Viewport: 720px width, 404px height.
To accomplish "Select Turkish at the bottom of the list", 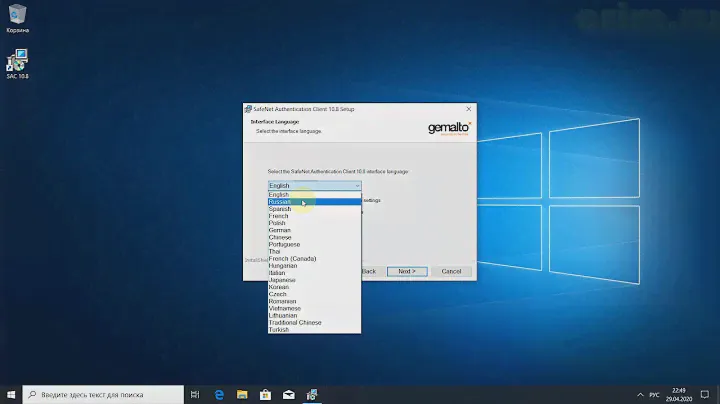I will (279, 329).
